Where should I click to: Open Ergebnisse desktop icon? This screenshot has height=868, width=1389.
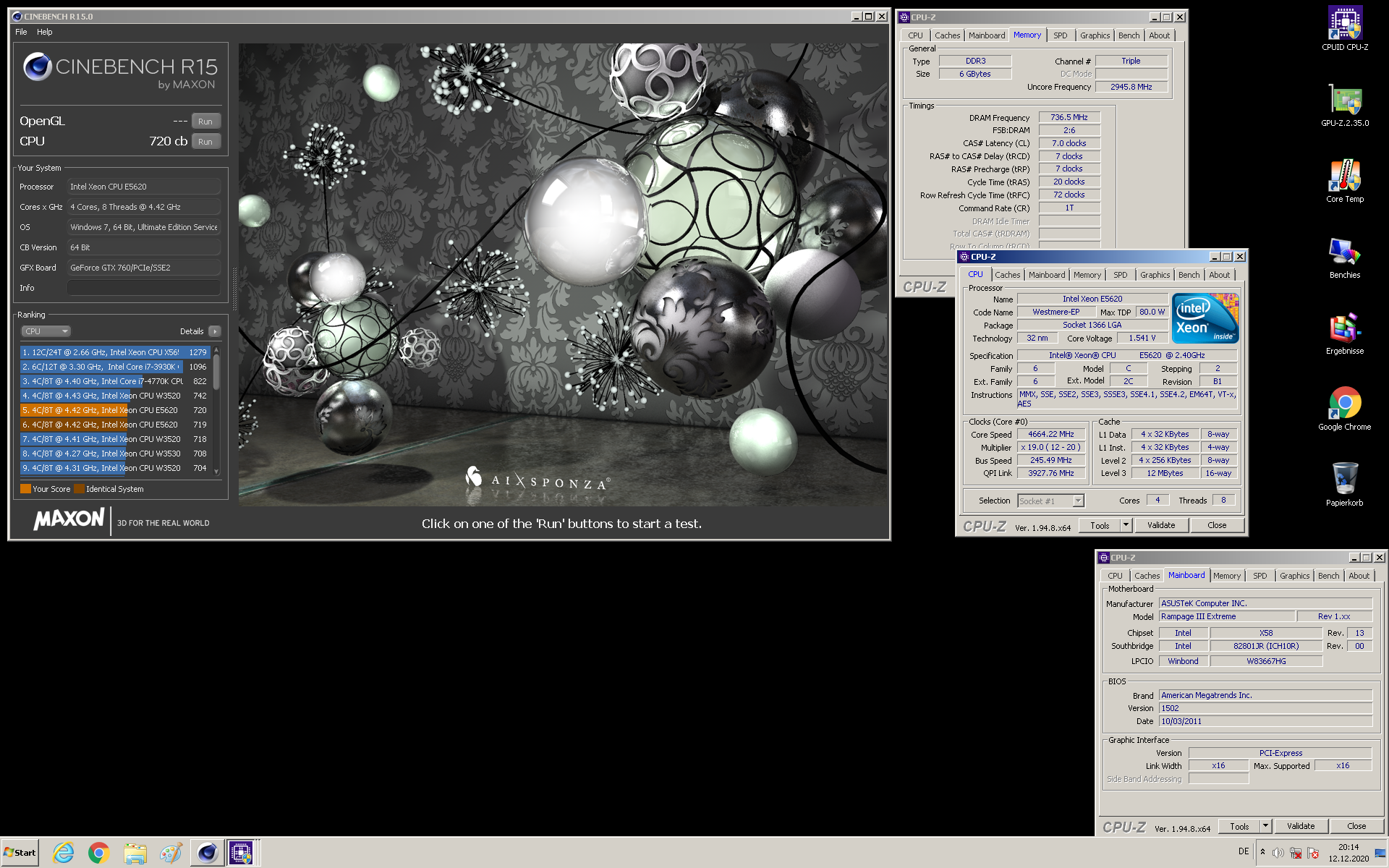[x=1344, y=333]
